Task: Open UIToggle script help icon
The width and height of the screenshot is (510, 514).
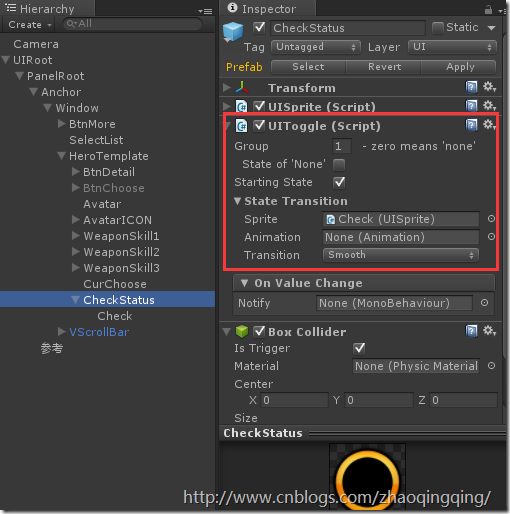Action: pos(471,126)
